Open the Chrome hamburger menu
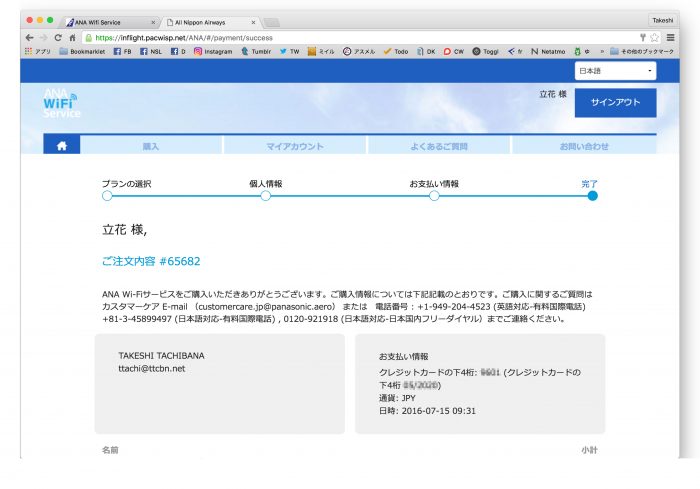700x489 pixels. point(669,37)
